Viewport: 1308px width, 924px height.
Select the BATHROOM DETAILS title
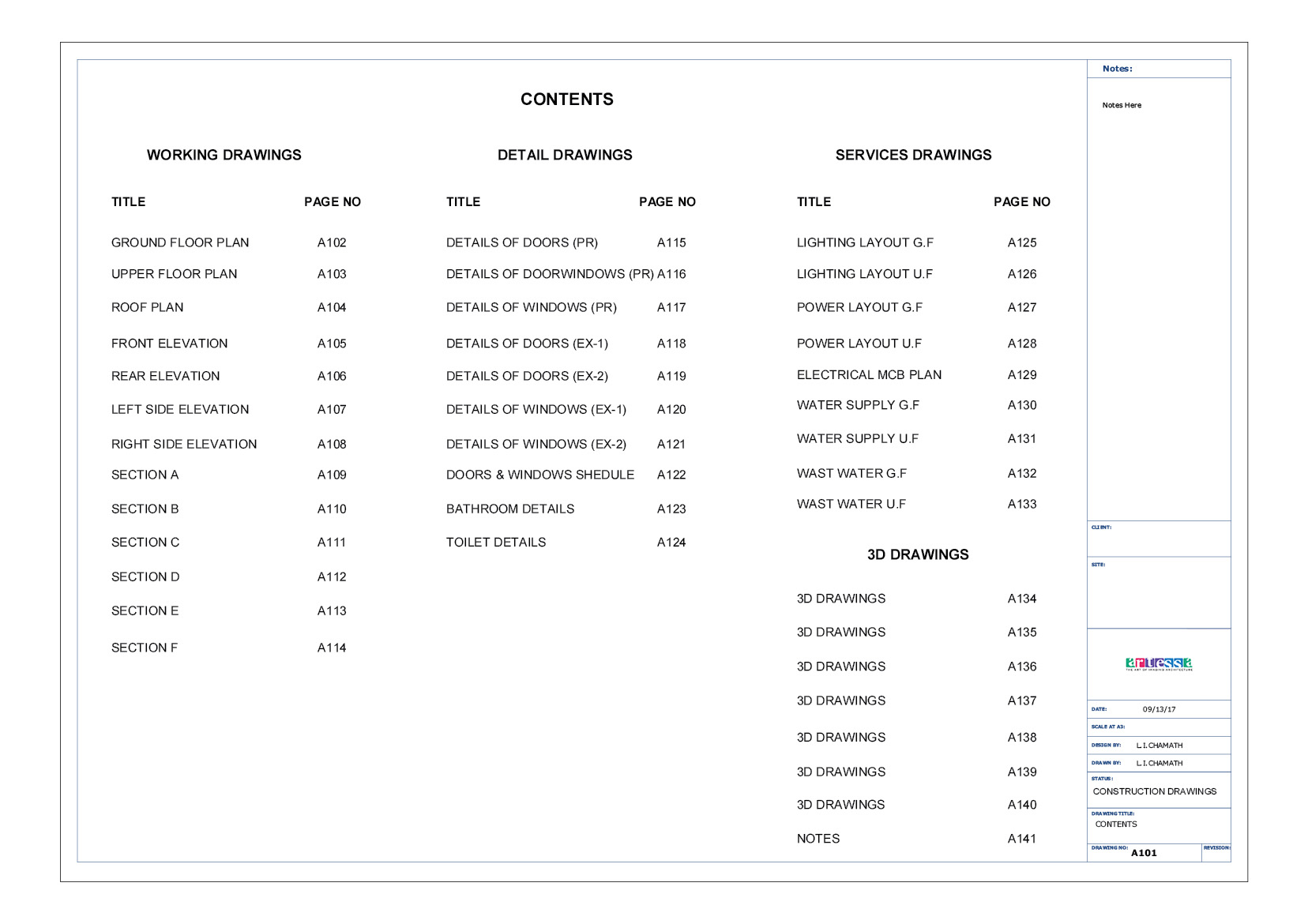tap(509, 509)
